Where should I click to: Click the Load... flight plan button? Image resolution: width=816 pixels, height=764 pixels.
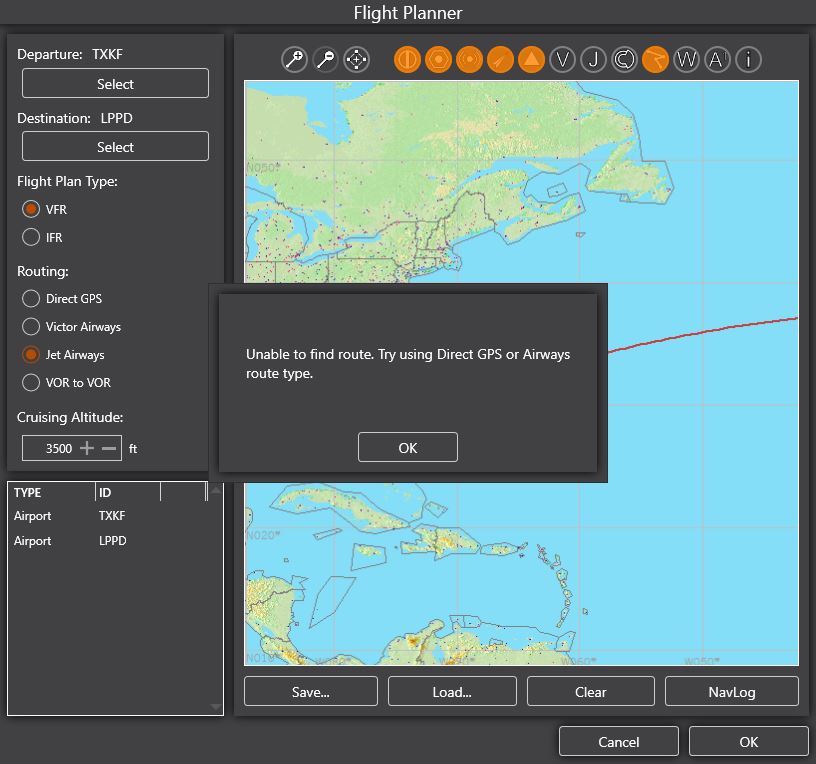pyautogui.click(x=452, y=691)
